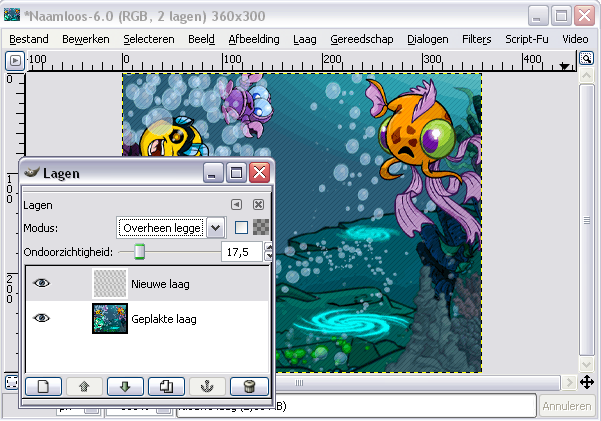Close the Lagen tab with small X
Screen dimensions: 601x421
coord(259,205)
